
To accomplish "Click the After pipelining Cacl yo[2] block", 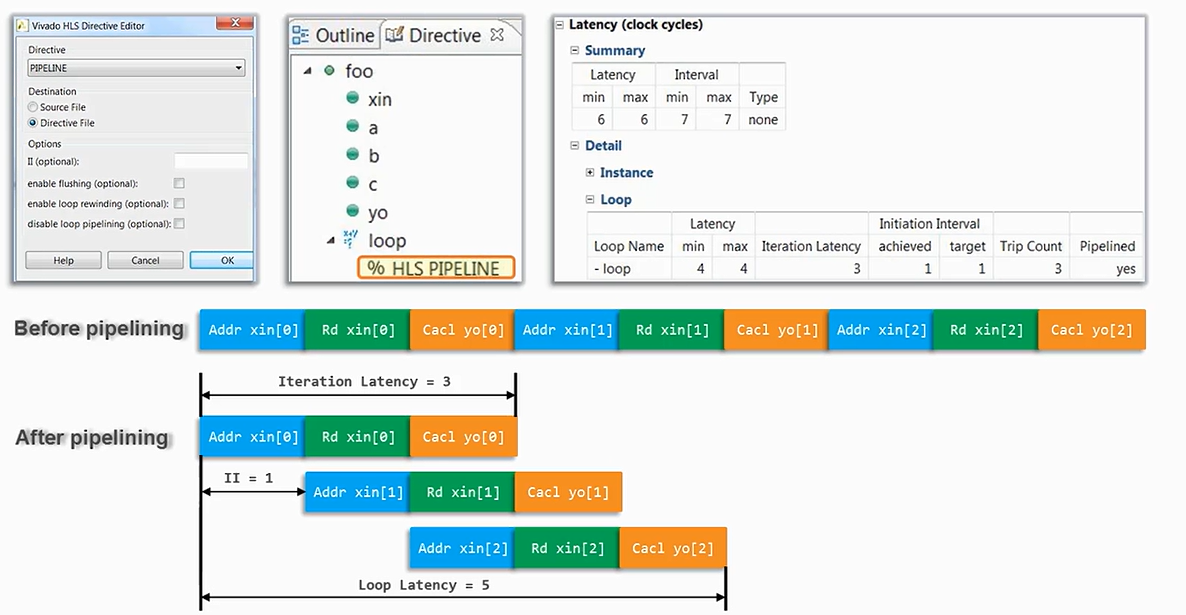I will coord(672,548).
